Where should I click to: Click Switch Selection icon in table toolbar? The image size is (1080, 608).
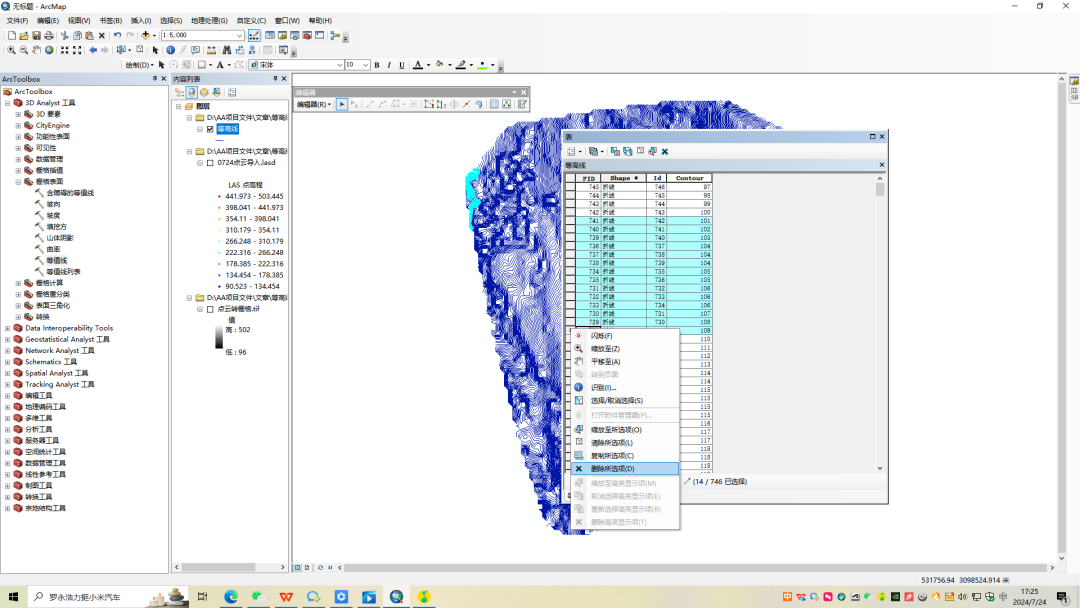pyautogui.click(x=627, y=151)
